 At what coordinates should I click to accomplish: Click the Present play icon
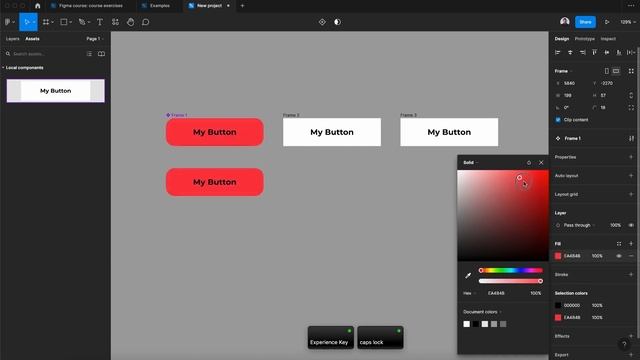[607, 22]
